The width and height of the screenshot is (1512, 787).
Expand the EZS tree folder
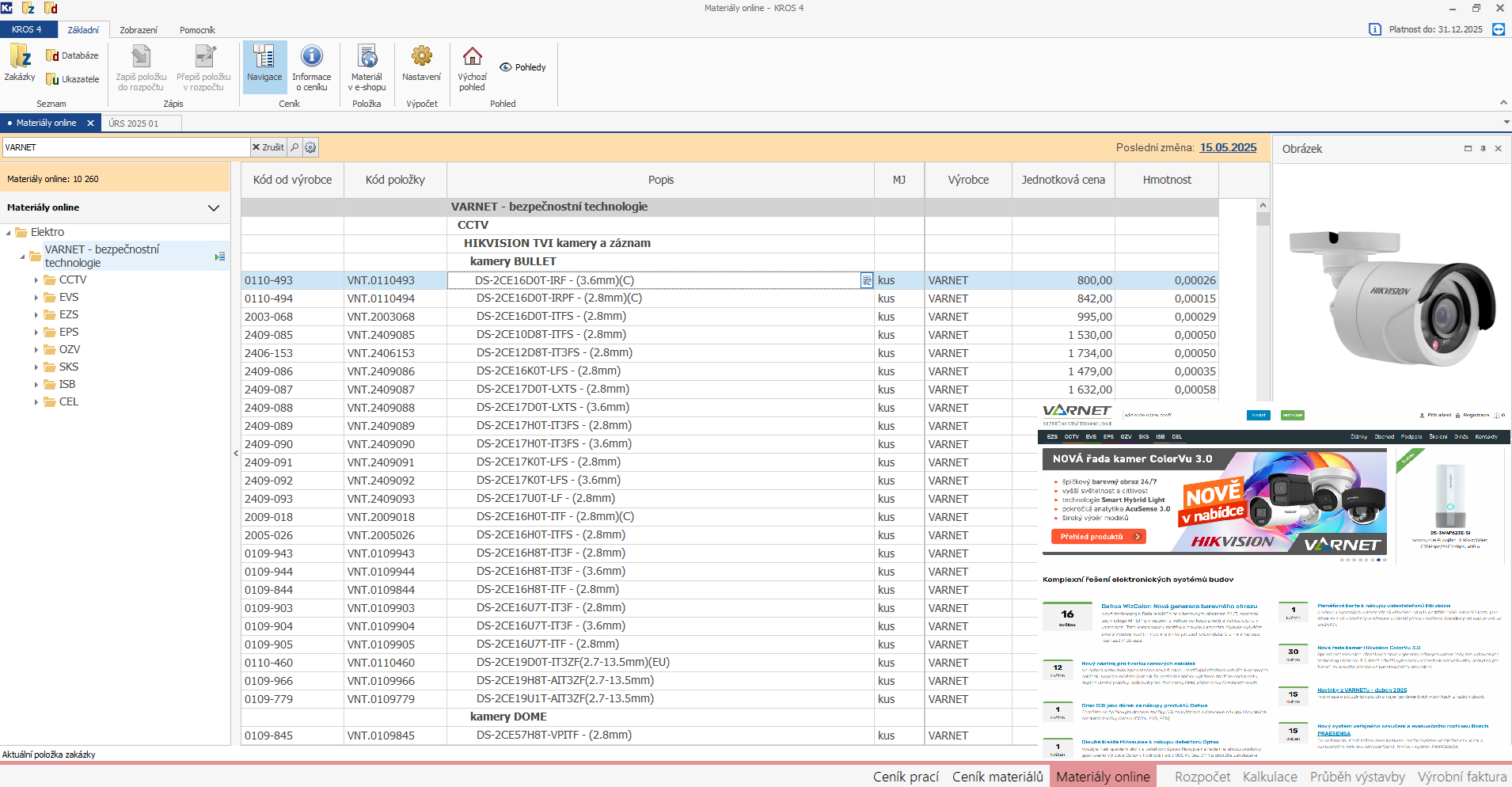point(36,315)
